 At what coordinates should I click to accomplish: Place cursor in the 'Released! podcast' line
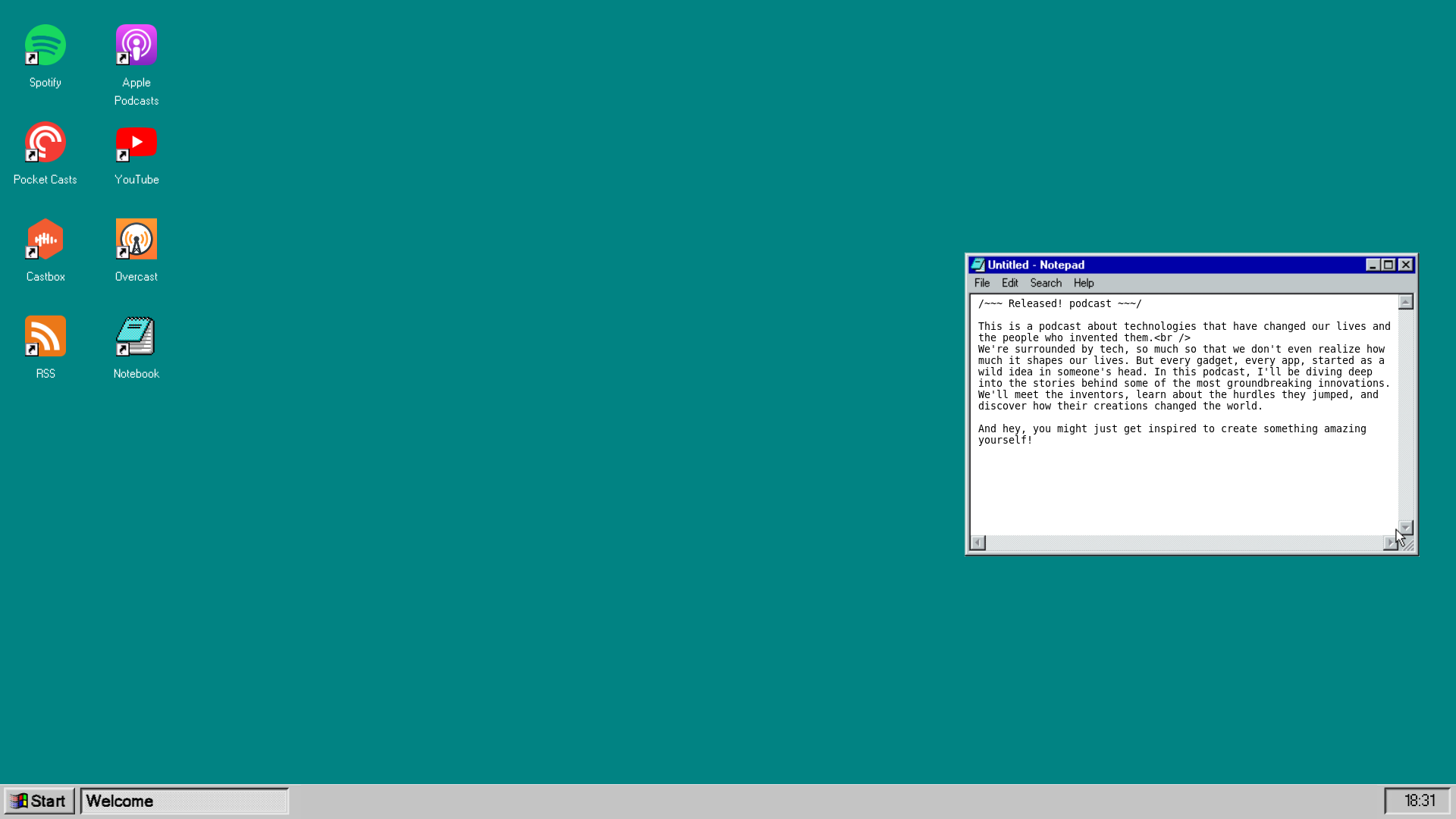pos(1059,303)
